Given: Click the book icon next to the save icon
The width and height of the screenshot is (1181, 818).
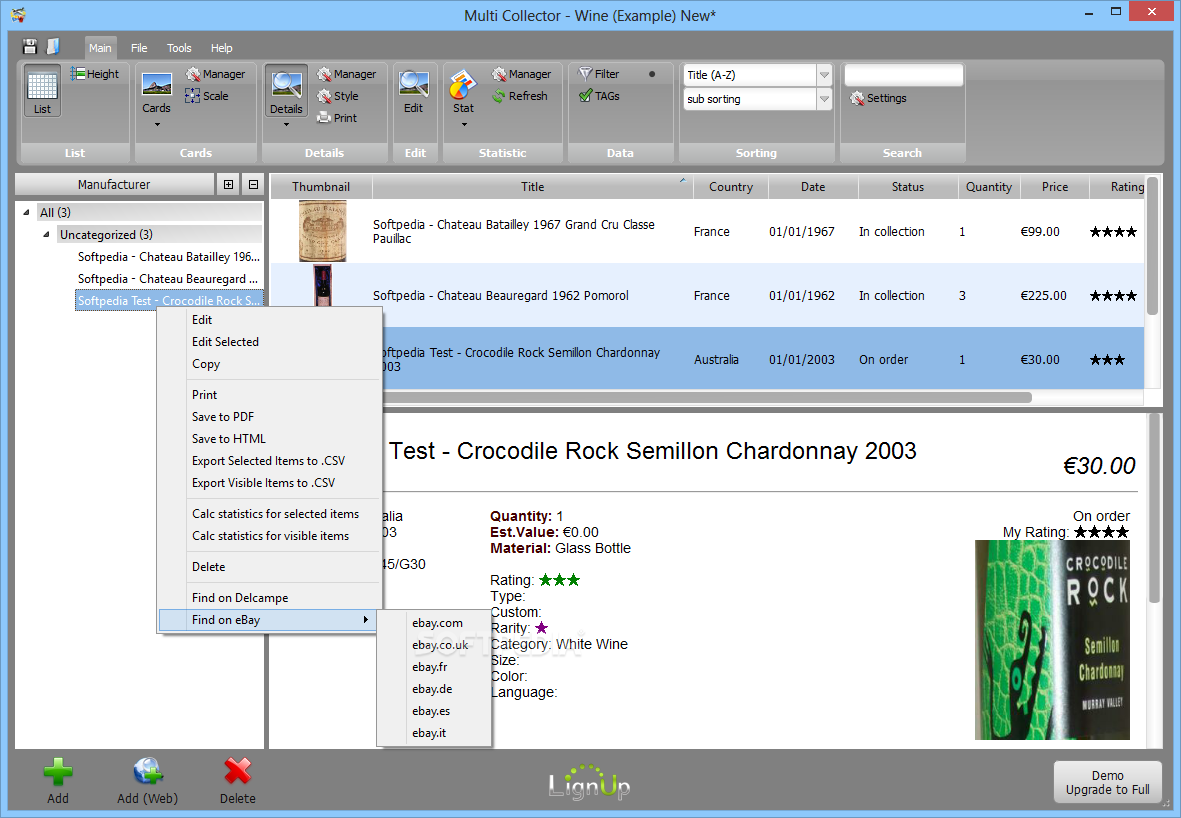Looking at the screenshot, I should 53,47.
